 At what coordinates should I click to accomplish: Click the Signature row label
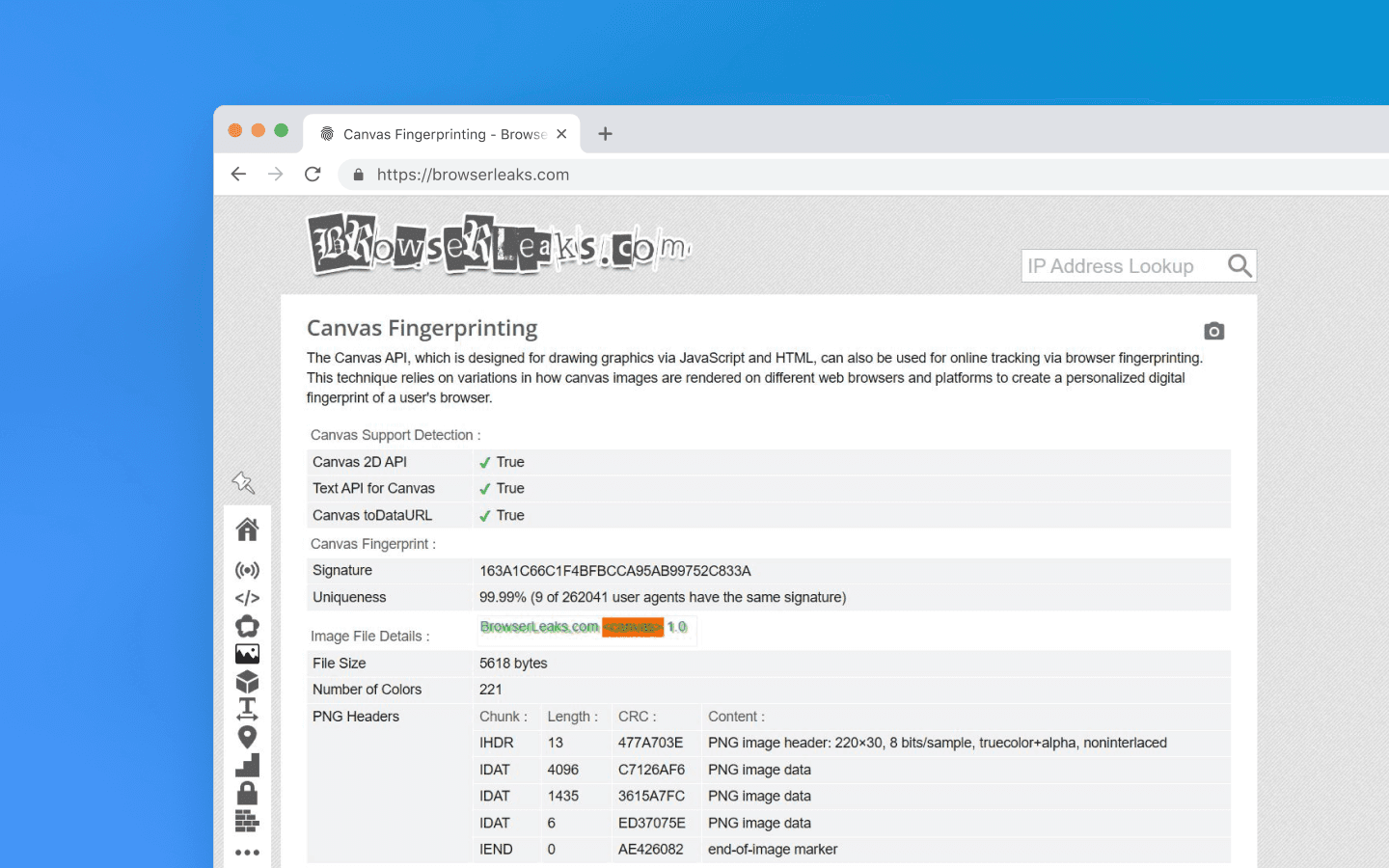click(342, 570)
